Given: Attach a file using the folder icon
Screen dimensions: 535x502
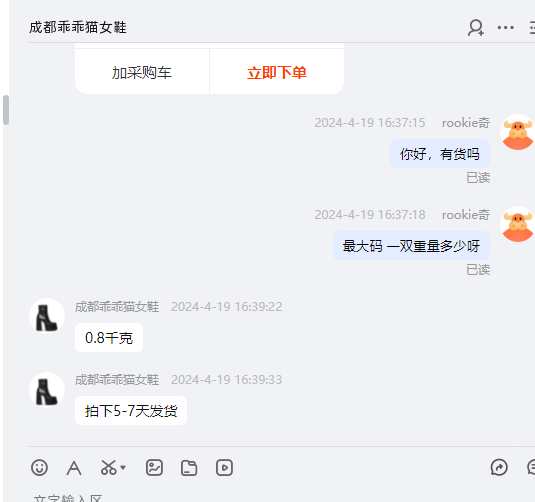Looking at the screenshot, I should click(189, 468).
